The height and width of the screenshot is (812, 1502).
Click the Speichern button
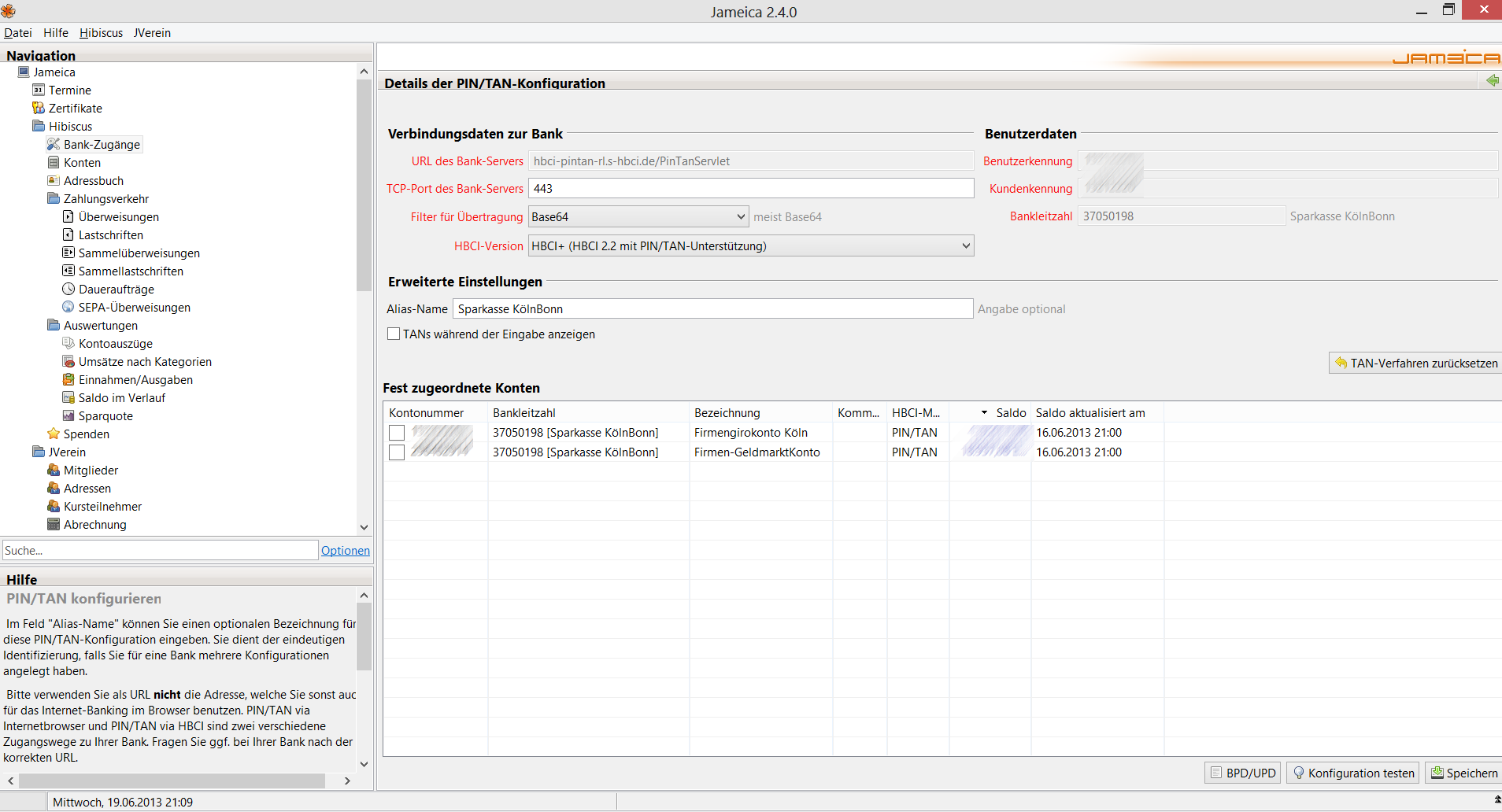[x=1463, y=773]
